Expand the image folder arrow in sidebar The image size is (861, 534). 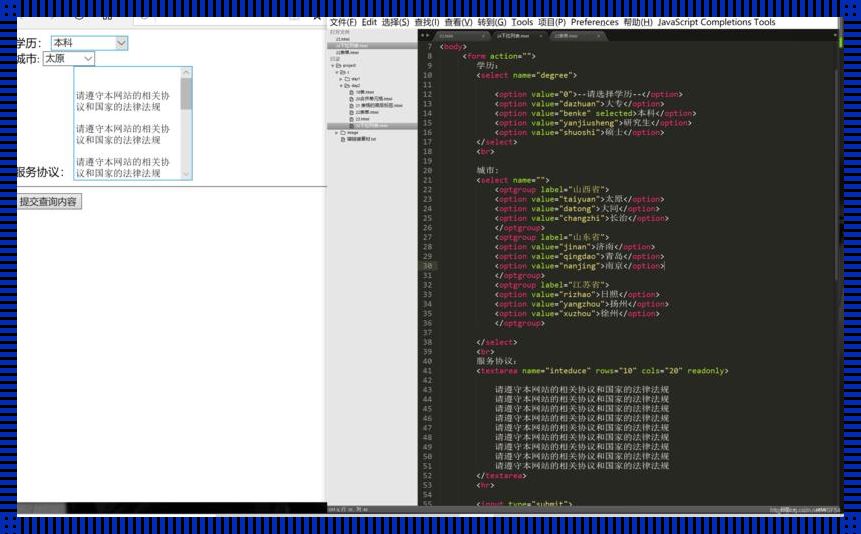pyautogui.click(x=337, y=132)
